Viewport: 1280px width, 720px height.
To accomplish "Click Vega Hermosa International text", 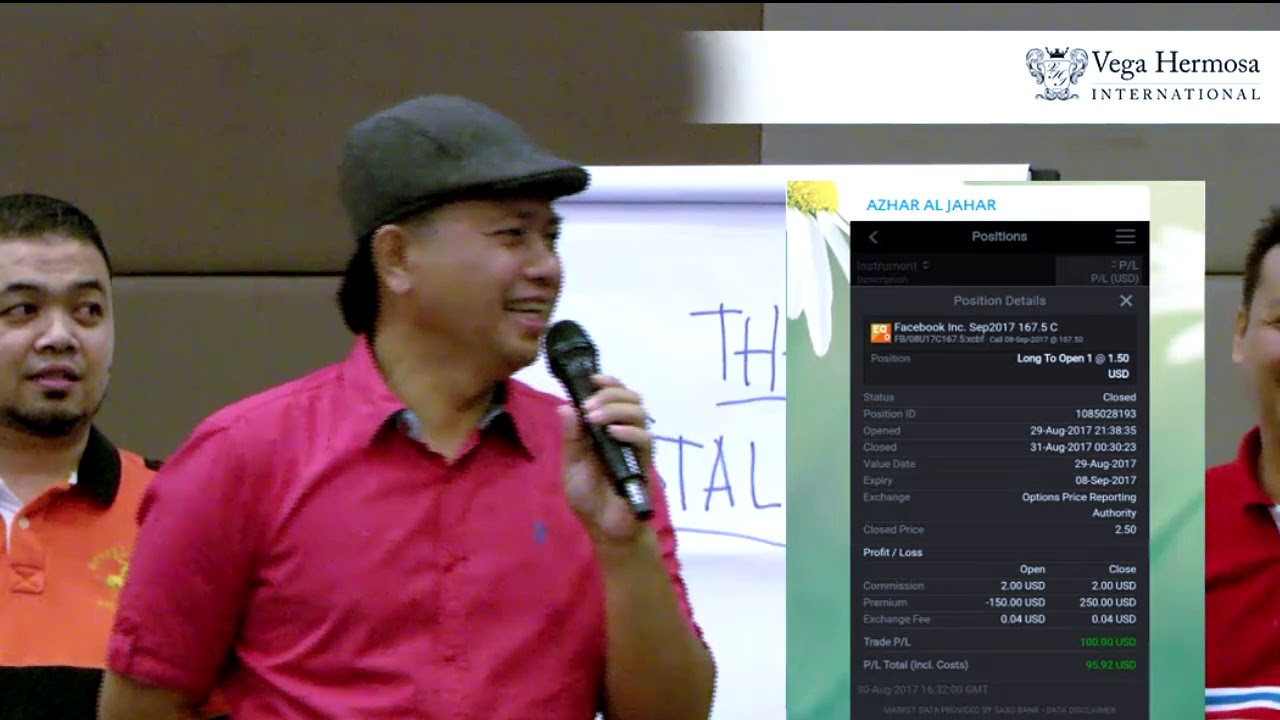I will (x=1175, y=76).
